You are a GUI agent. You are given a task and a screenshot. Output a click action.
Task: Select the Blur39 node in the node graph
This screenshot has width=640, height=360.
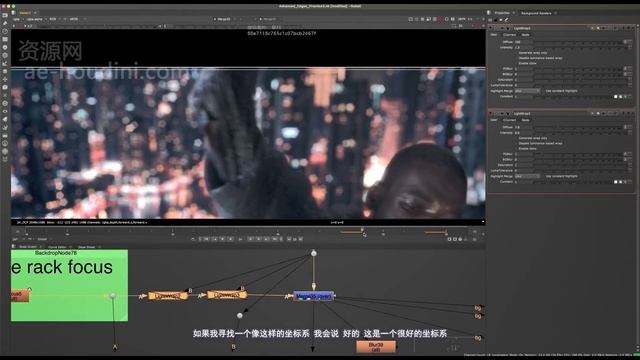coord(376,347)
